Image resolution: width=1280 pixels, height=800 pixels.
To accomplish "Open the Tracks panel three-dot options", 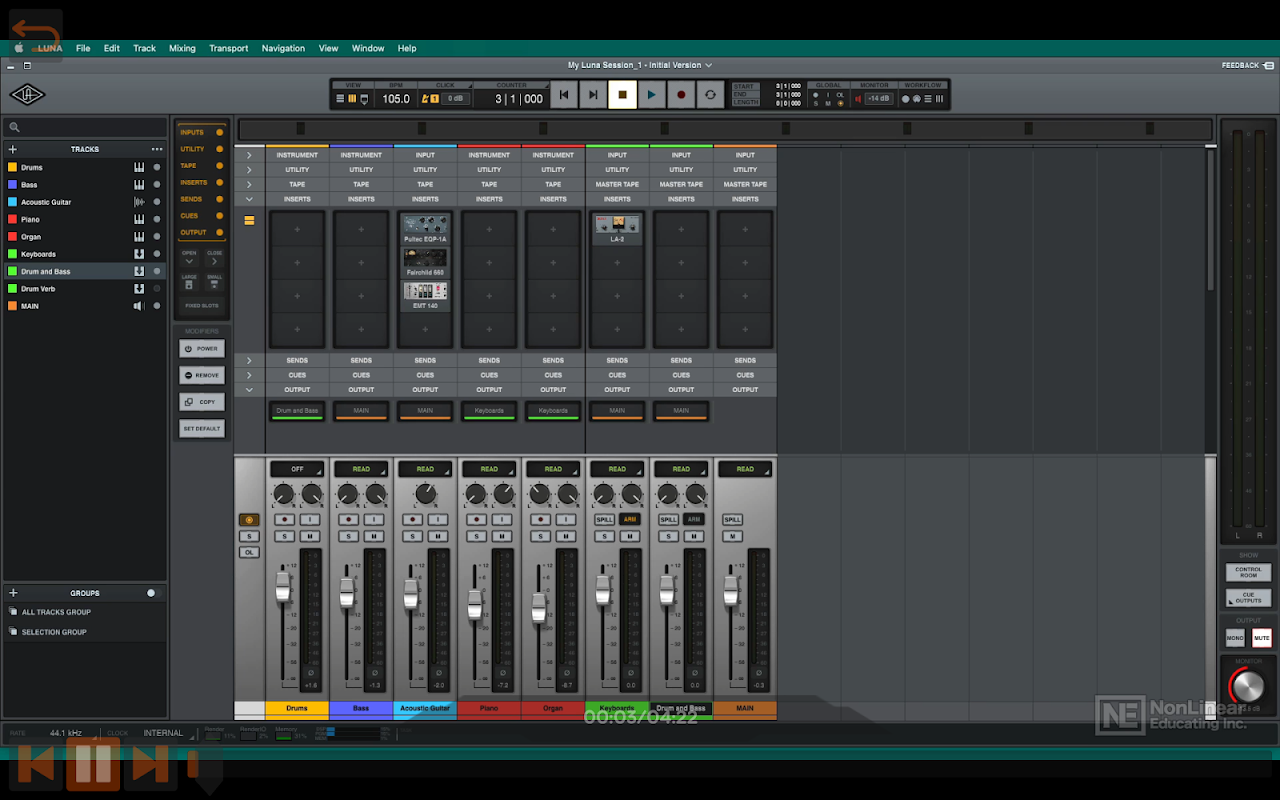I will (x=156, y=149).
